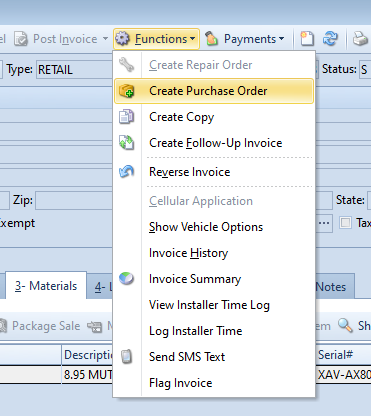Toggle the Tax checkbox
The width and height of the screenshot is (371, 416).
coord(345,222)
